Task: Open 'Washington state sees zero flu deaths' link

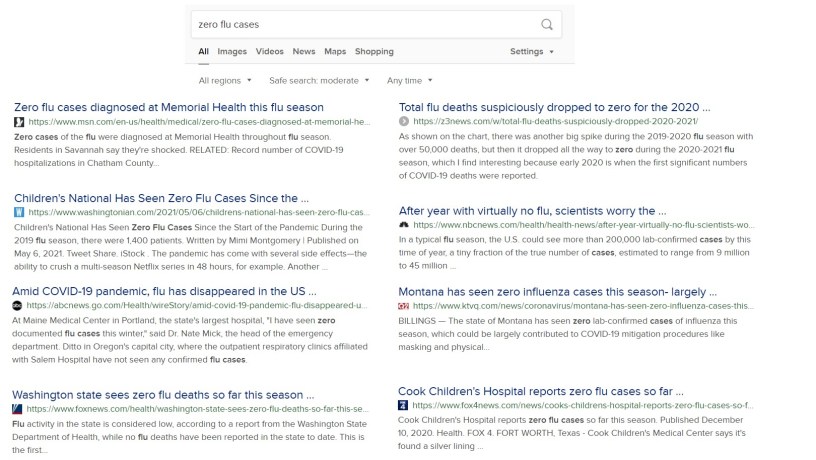Action: click(164, 394)
